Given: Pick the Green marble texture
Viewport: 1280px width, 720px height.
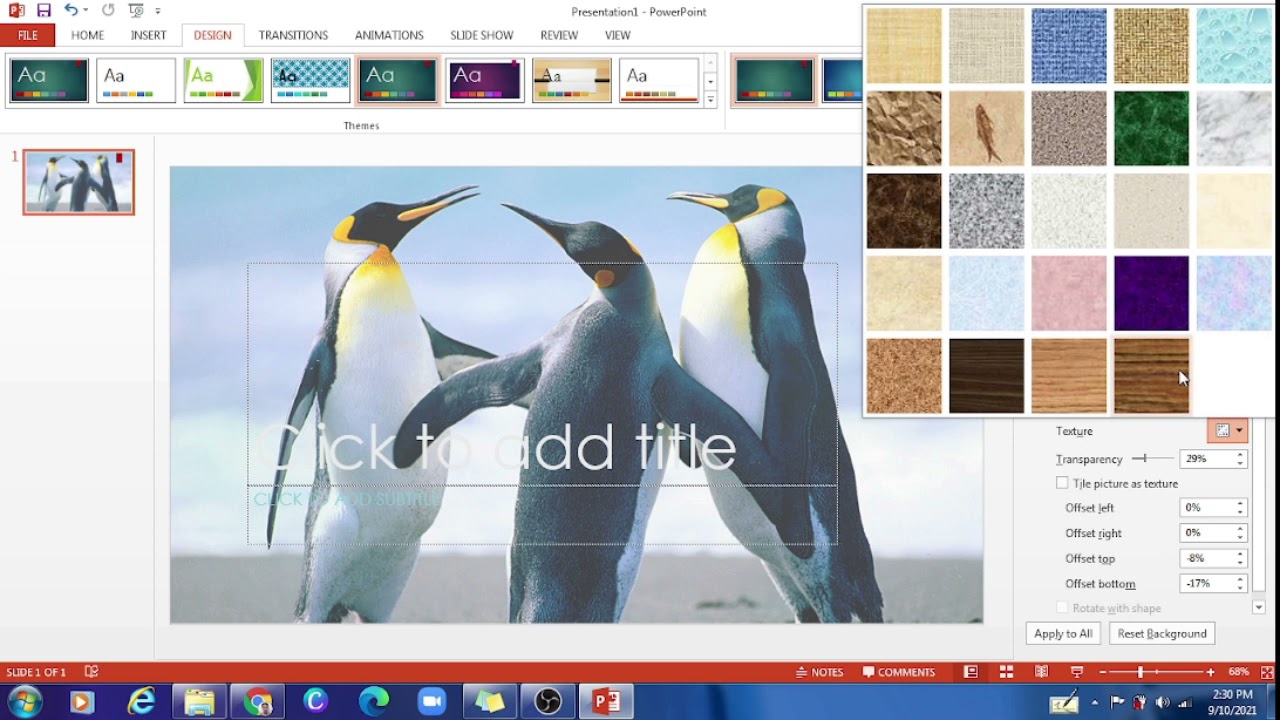Looking at the screenshot, I should (x=1151, y=128).
